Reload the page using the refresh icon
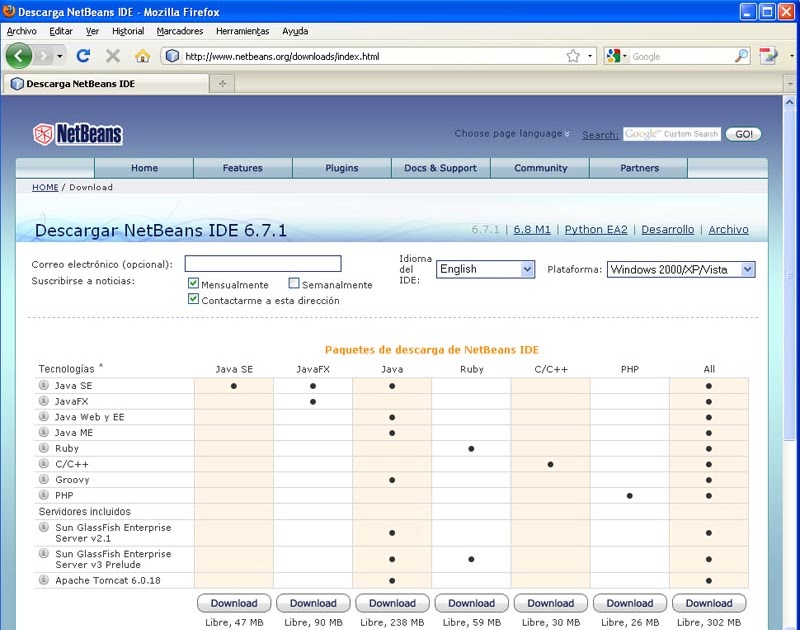This screenshot has height=630, width=800. 84,56
